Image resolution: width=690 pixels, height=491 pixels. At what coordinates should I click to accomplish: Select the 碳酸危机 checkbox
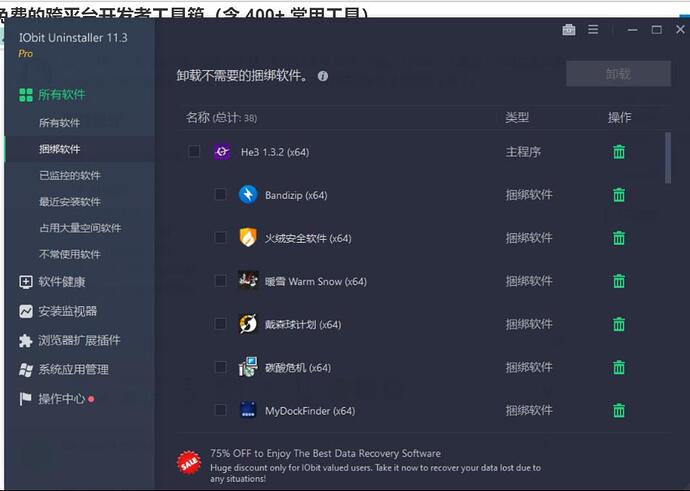(220, 366)
